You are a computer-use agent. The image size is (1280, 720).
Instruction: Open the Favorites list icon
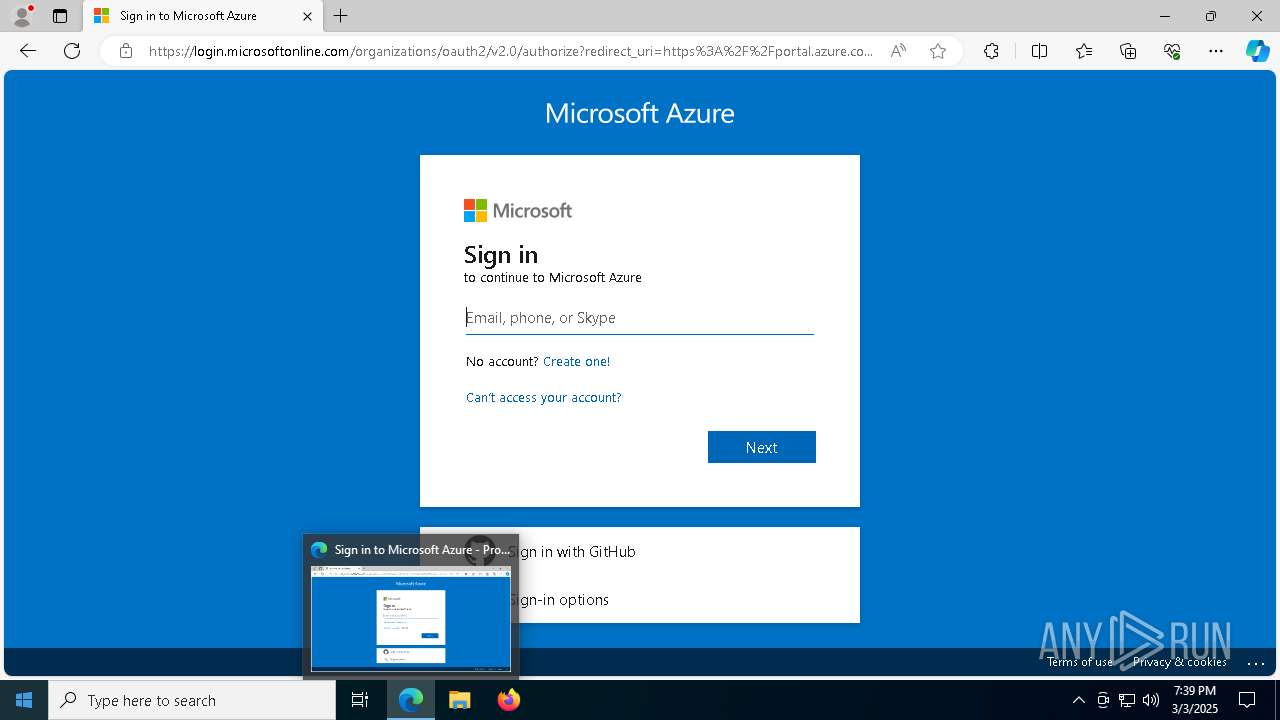point(1084,51)
